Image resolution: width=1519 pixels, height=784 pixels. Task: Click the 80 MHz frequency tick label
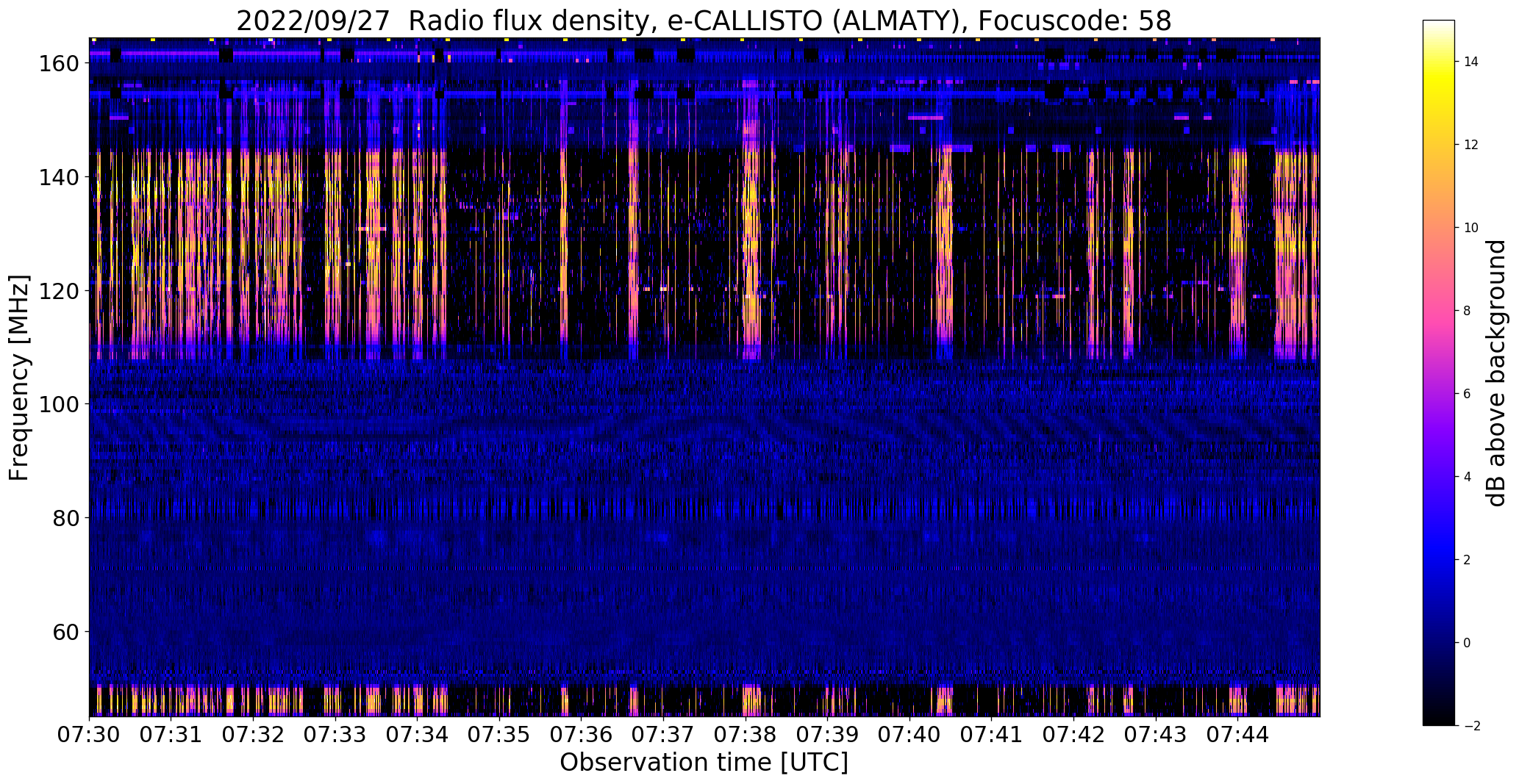pyautogui.click(x=65, y=518)
